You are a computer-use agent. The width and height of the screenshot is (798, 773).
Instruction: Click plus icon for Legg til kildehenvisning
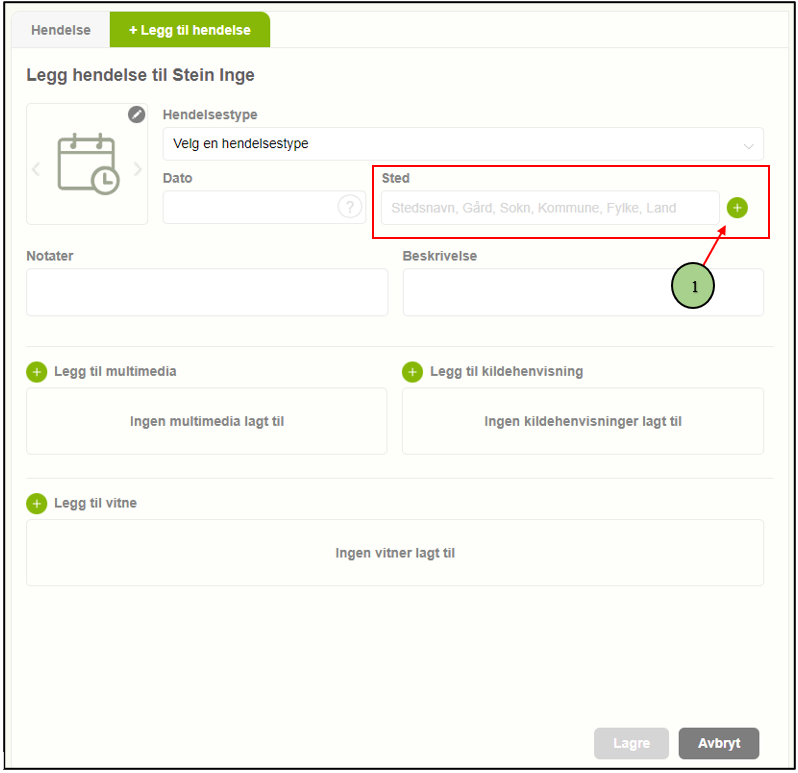(x=412, y=372)
